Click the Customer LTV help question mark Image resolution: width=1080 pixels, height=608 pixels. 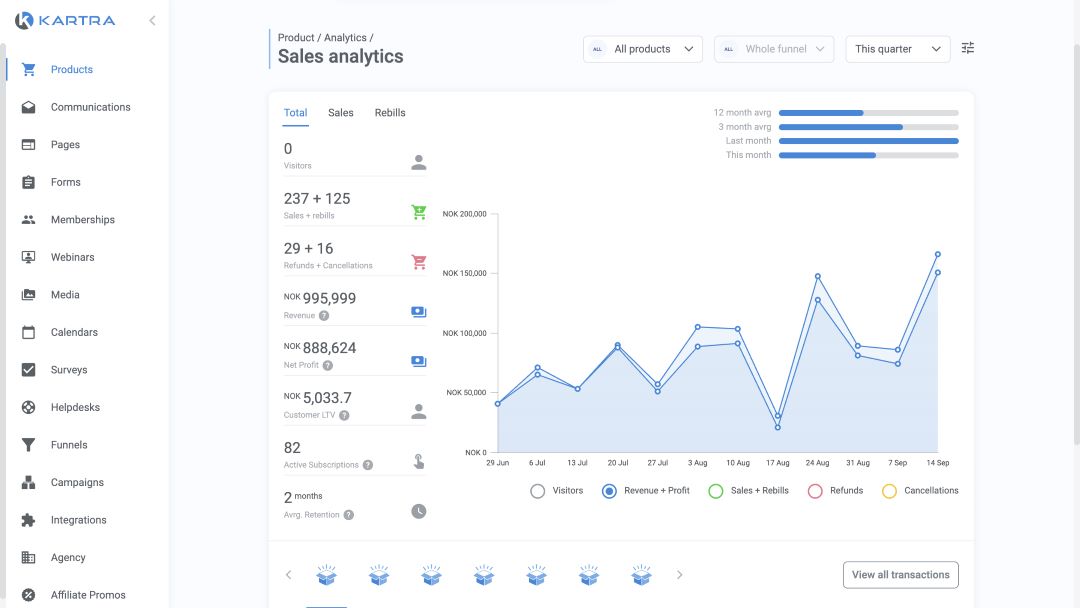click(x=344, y=415)
